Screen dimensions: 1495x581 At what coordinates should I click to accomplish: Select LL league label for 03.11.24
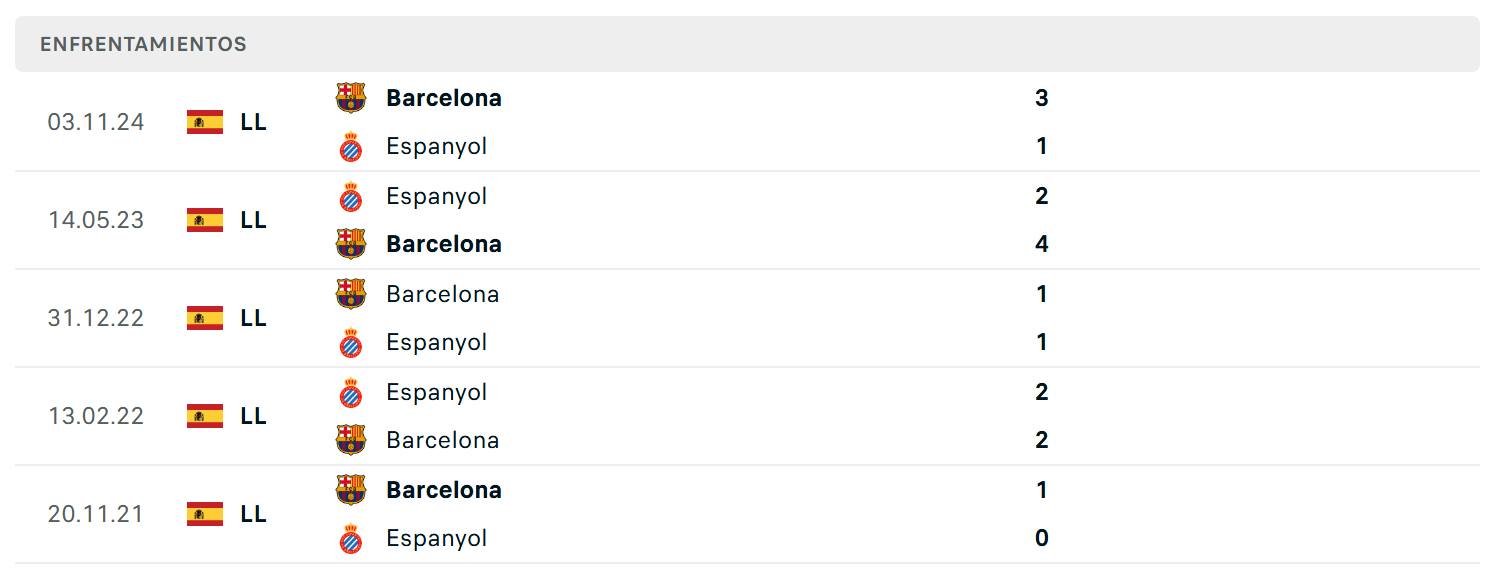[253, 122]
